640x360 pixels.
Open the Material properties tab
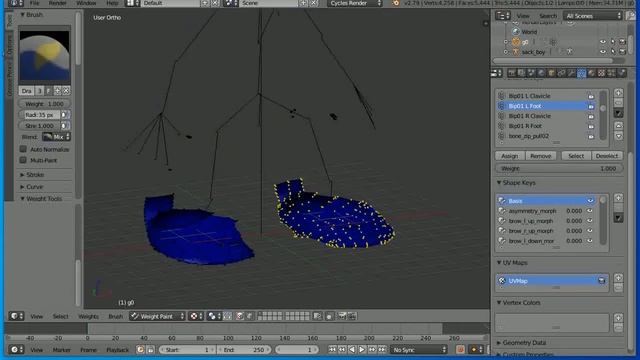tap(591, 73)
